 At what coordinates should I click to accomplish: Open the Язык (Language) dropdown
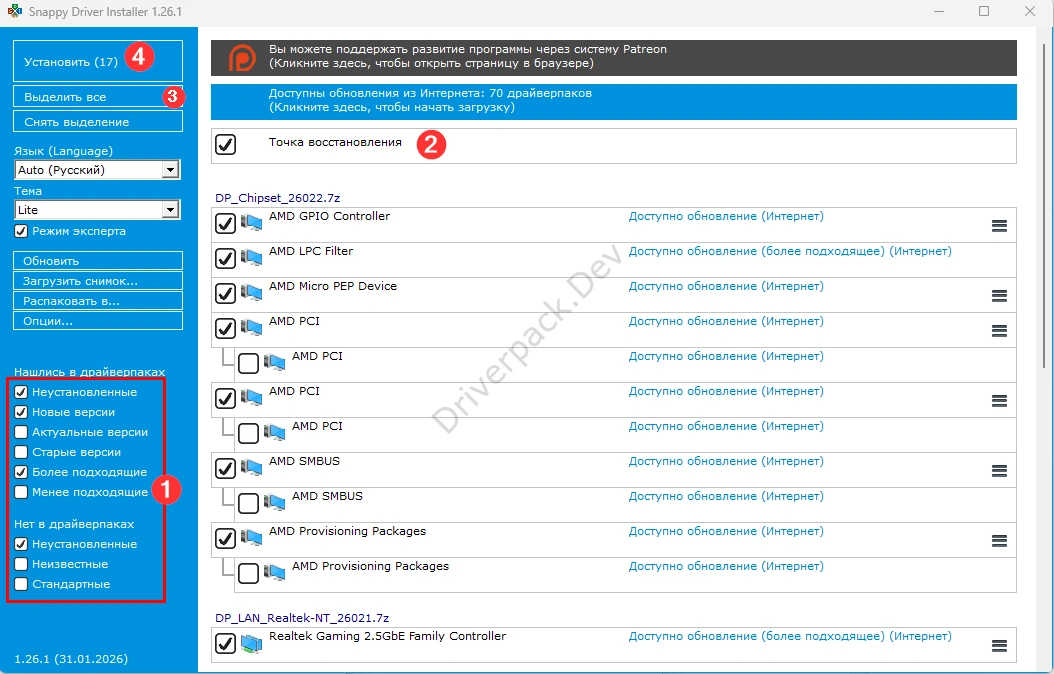click(97, 170)
